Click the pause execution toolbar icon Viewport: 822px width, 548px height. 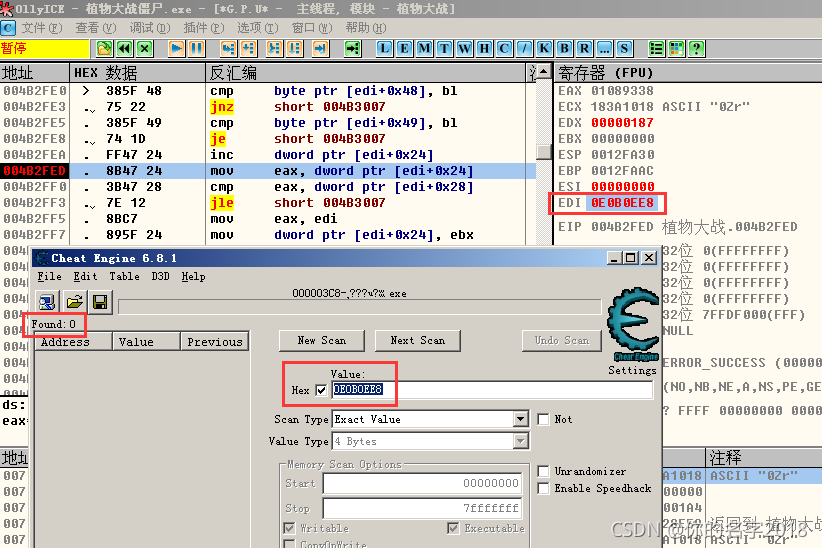pyautogui.click(x=197, y=49)
